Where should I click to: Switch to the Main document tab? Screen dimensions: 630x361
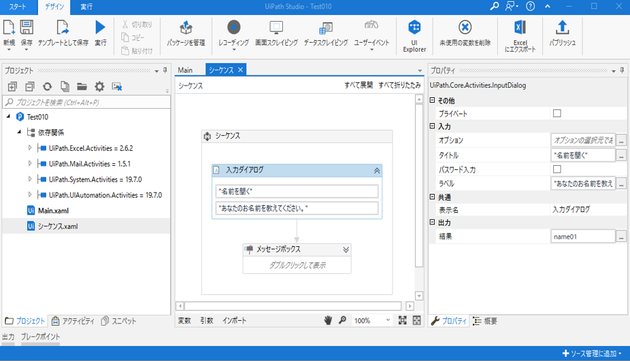click(185, 70)
